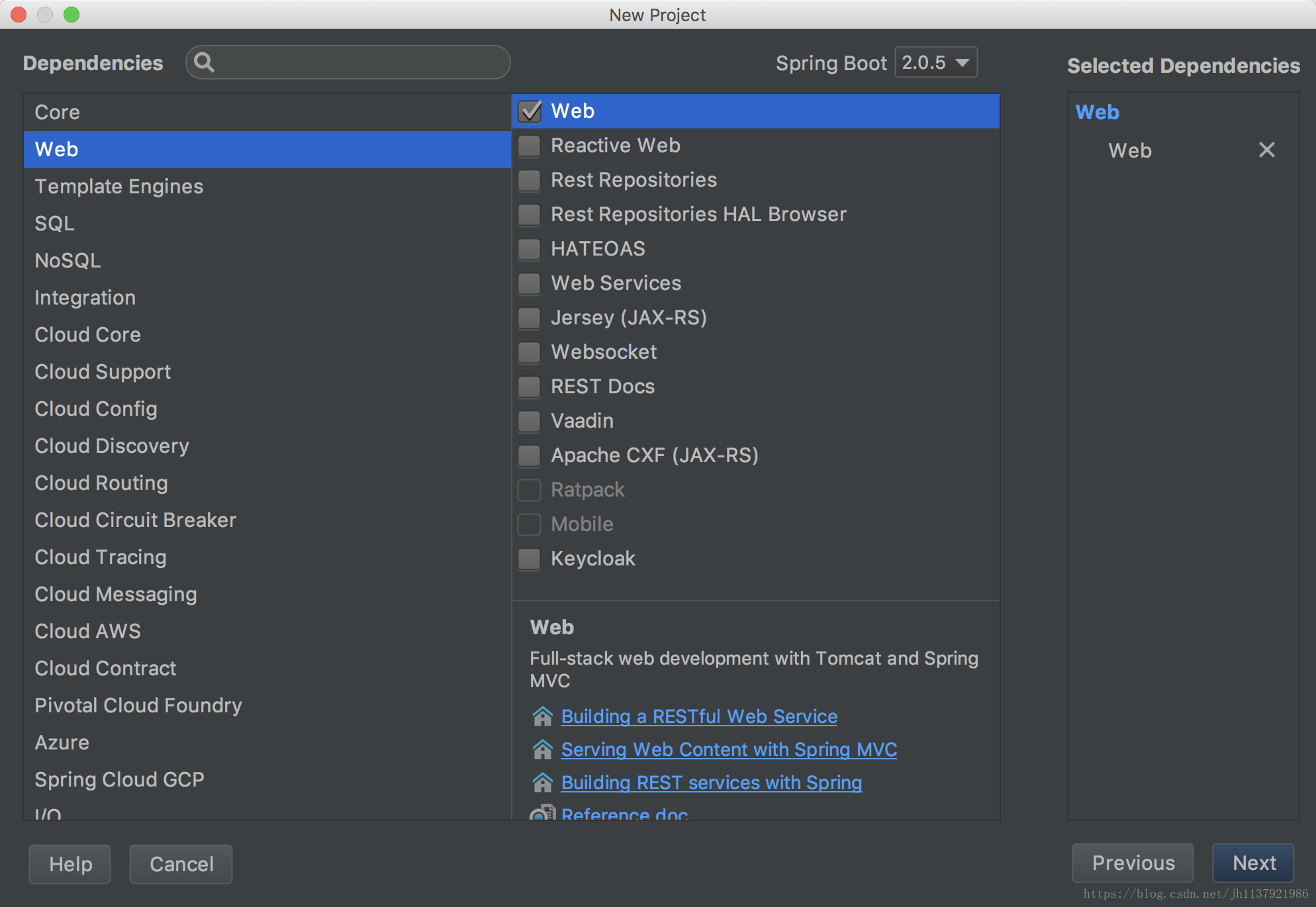Click guide icon beside Building a RESTful Web Service

(543, 716)
